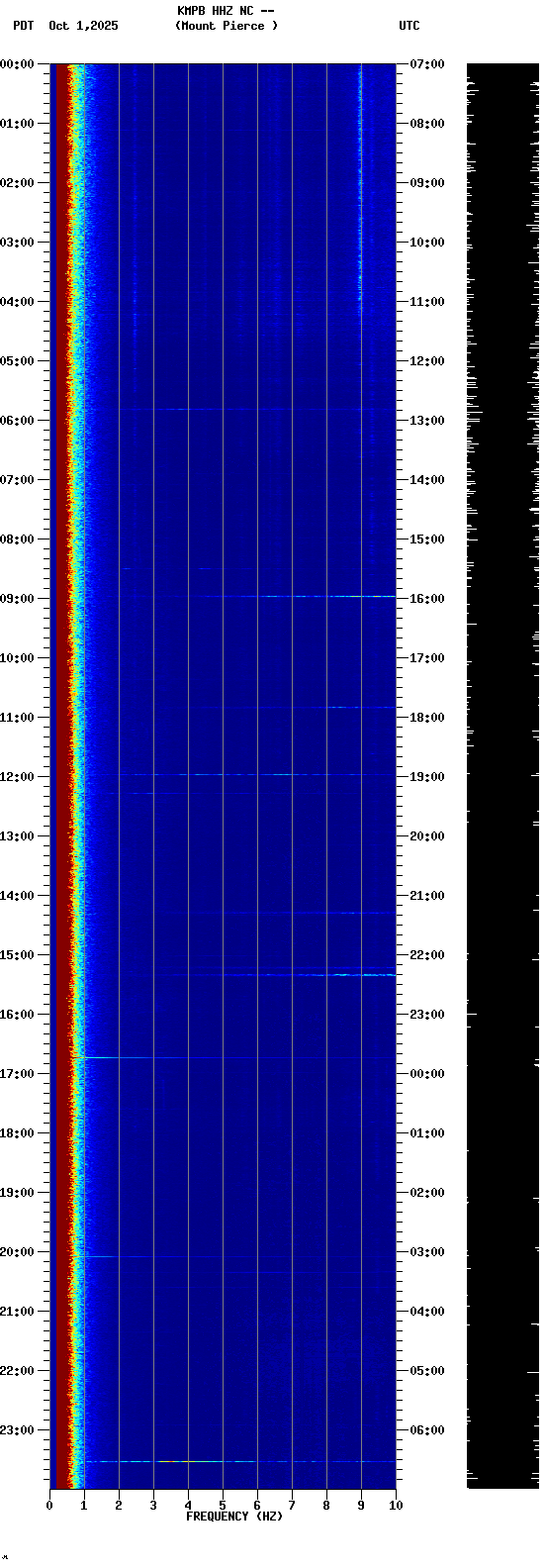
Task: Click the UTC time label '10:00'
Action: coord(427,243)
